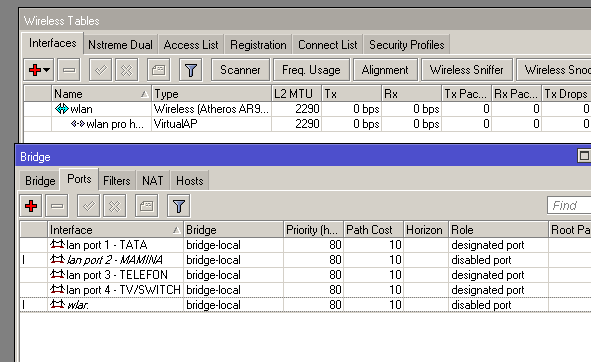Select the lan port 1 - TATA row
This screenshot has width=591, height=362.
pos(305,245)
